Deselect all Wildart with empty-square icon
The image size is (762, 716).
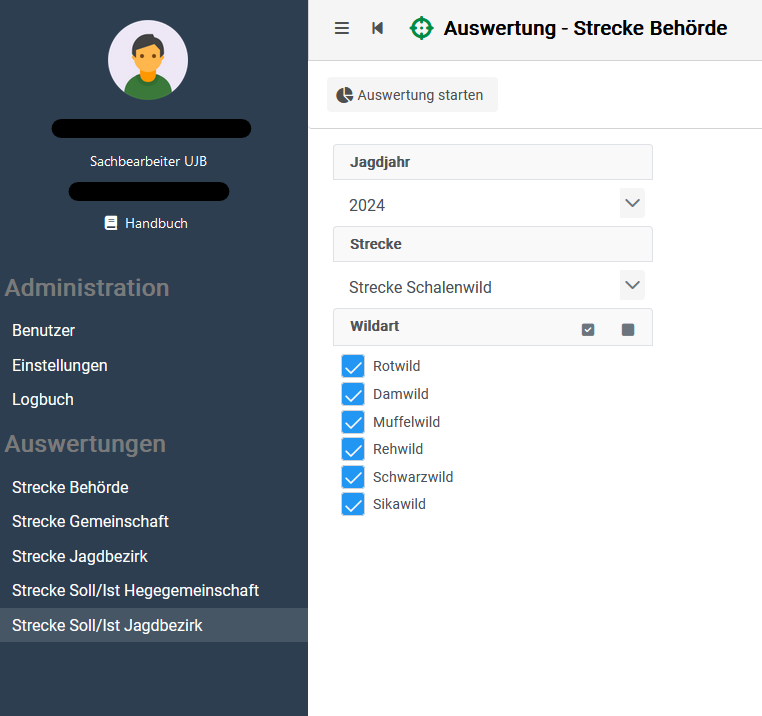[x=628, y=329]
